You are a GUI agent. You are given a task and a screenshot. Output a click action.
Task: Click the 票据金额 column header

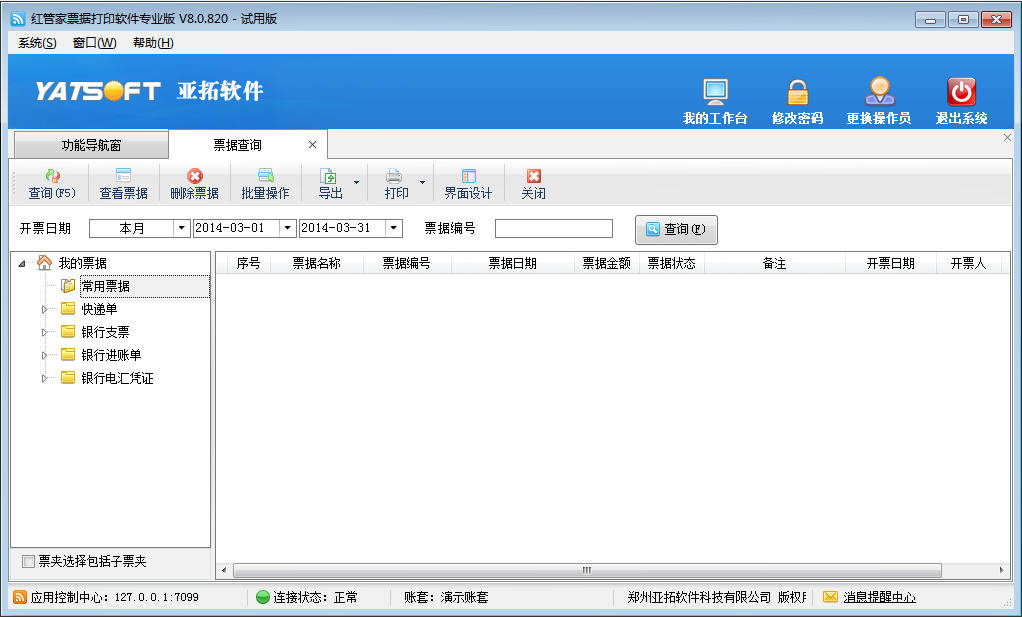pos(607,263)
